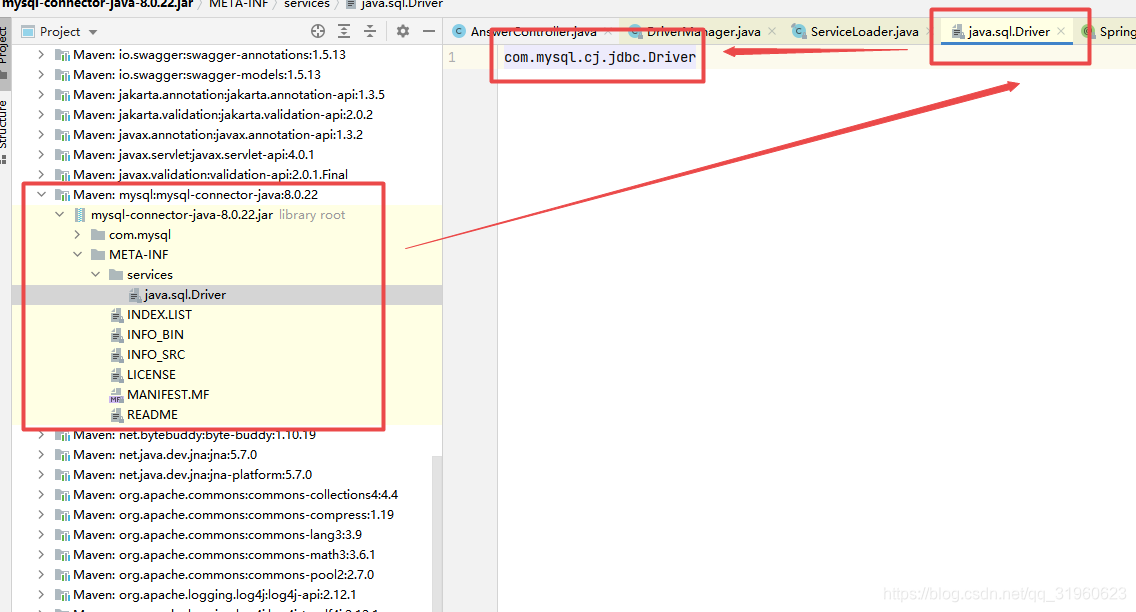Click the project tree vertical scrollbar
Screen dimensions: 1136x612
[437, 533]
